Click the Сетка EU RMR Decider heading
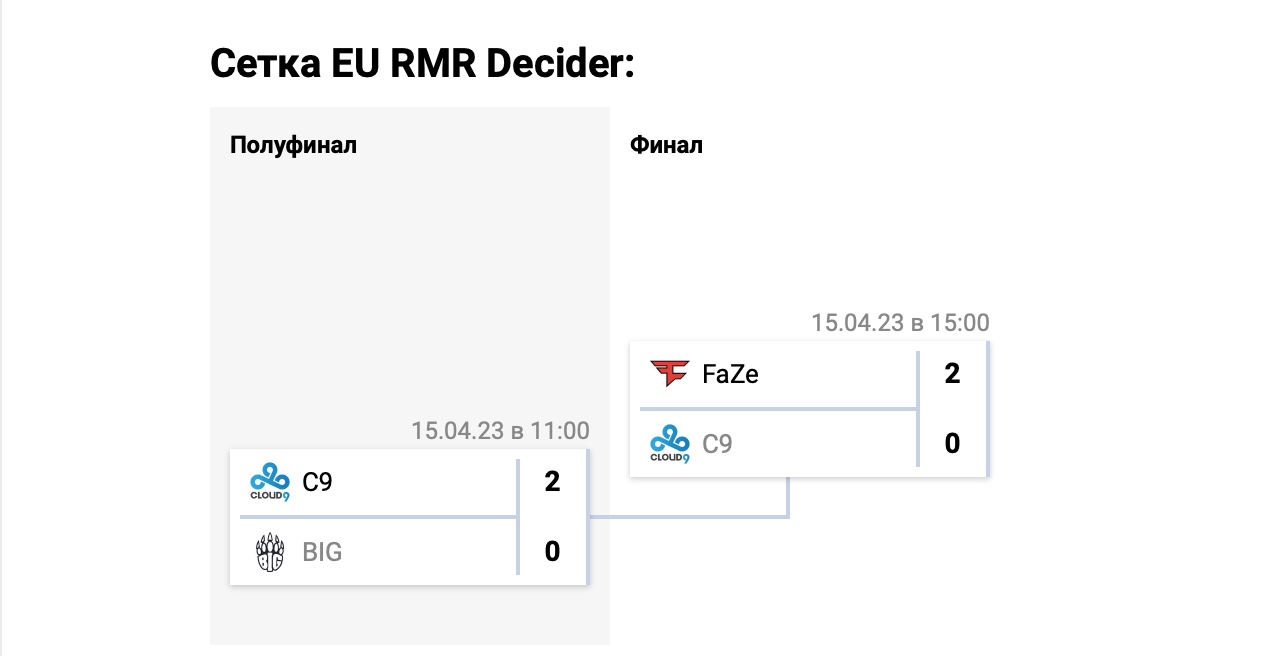This screenshot has height=656, width=1279. tap(423, 65)
